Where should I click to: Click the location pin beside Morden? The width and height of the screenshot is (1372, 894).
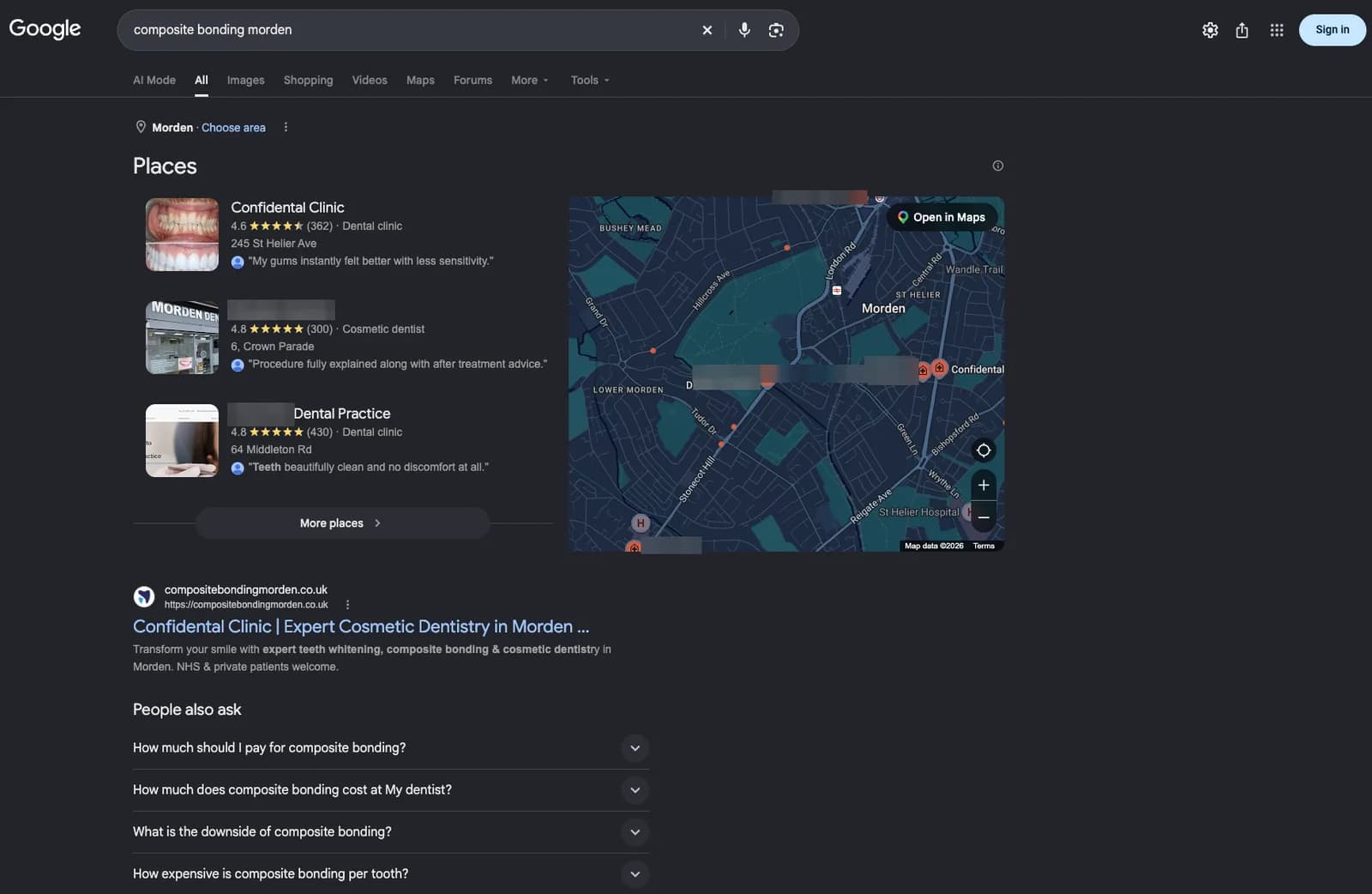(141, 127)
